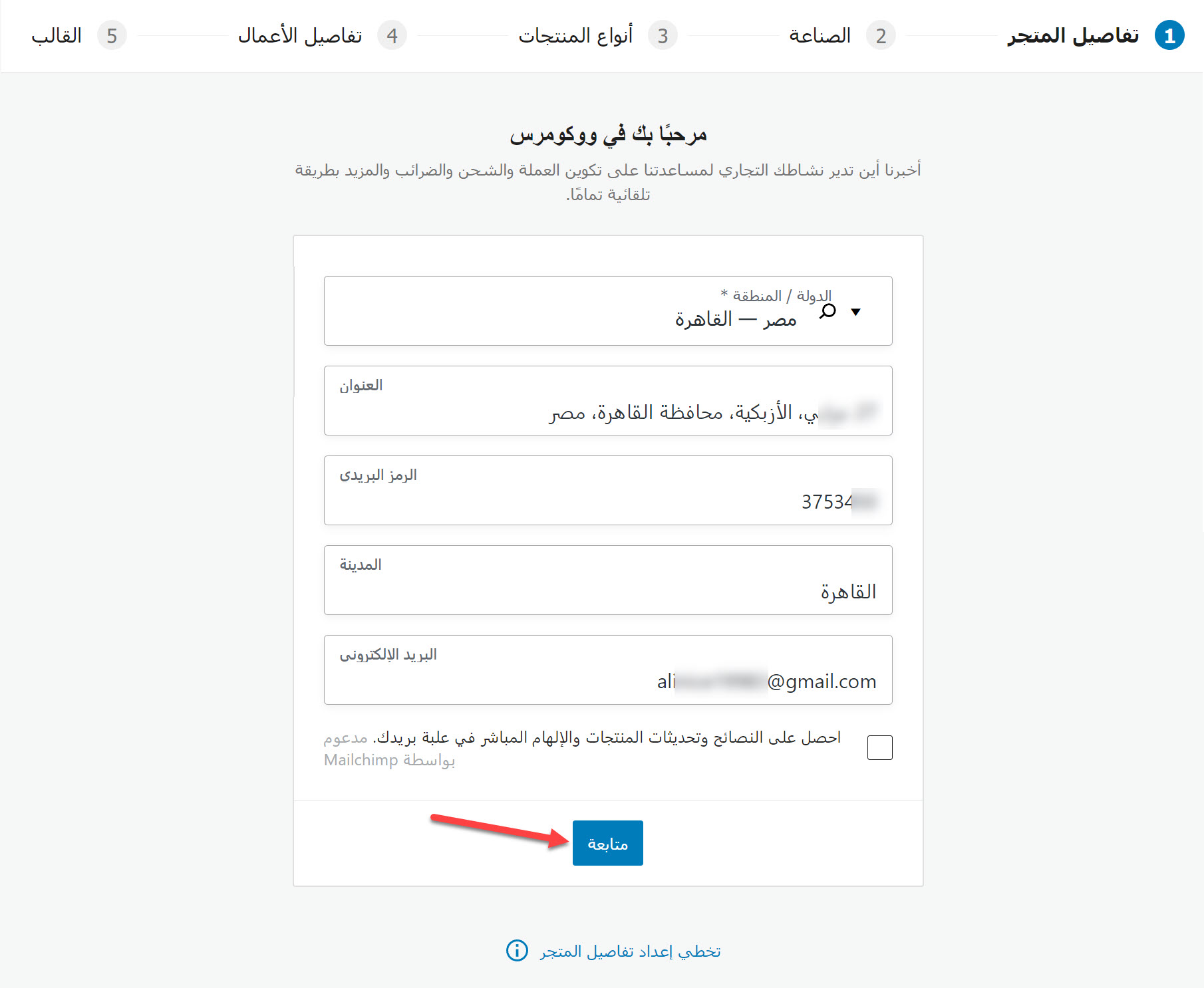Click the step 2 number badge

881,36
